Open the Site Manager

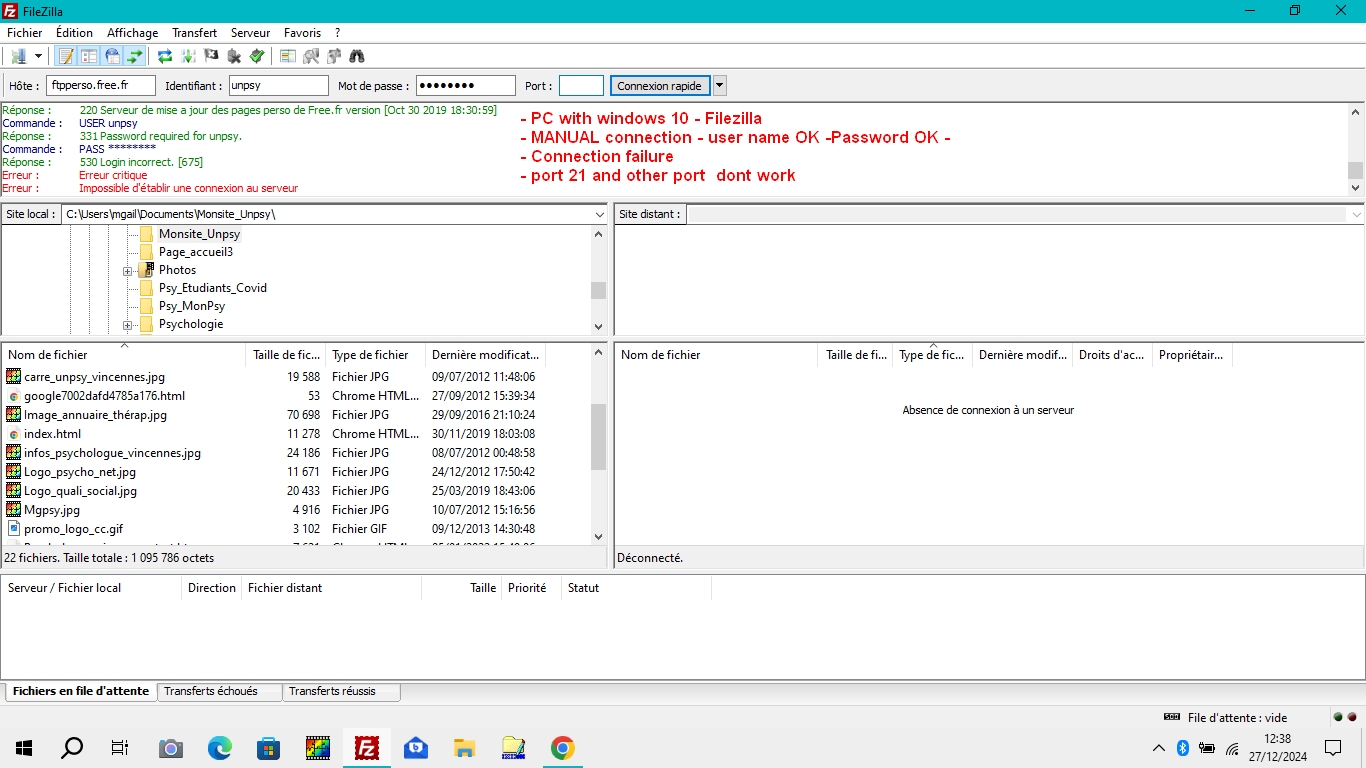[18, 55]
